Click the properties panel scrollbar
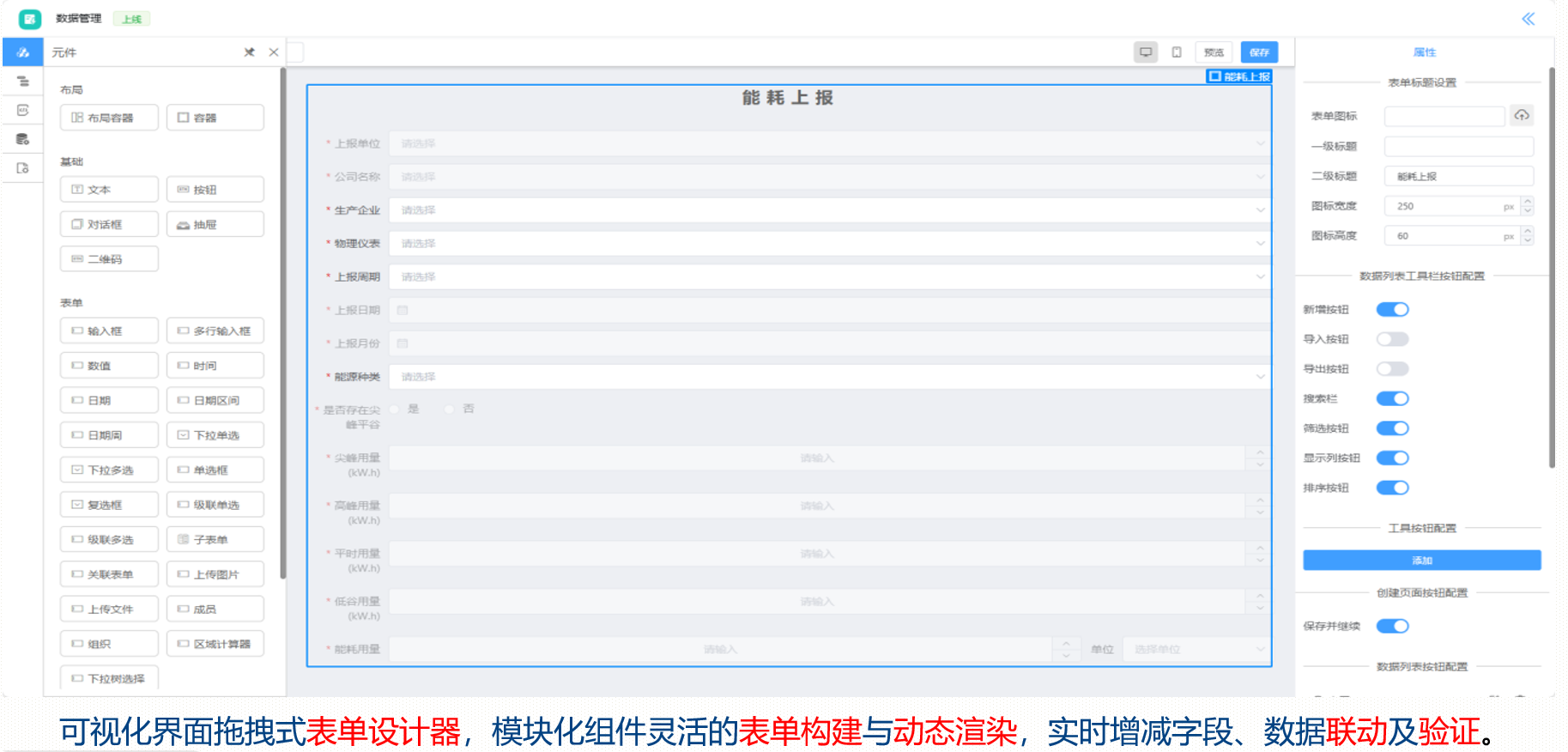1568x752 pixels. point(1552,268)
